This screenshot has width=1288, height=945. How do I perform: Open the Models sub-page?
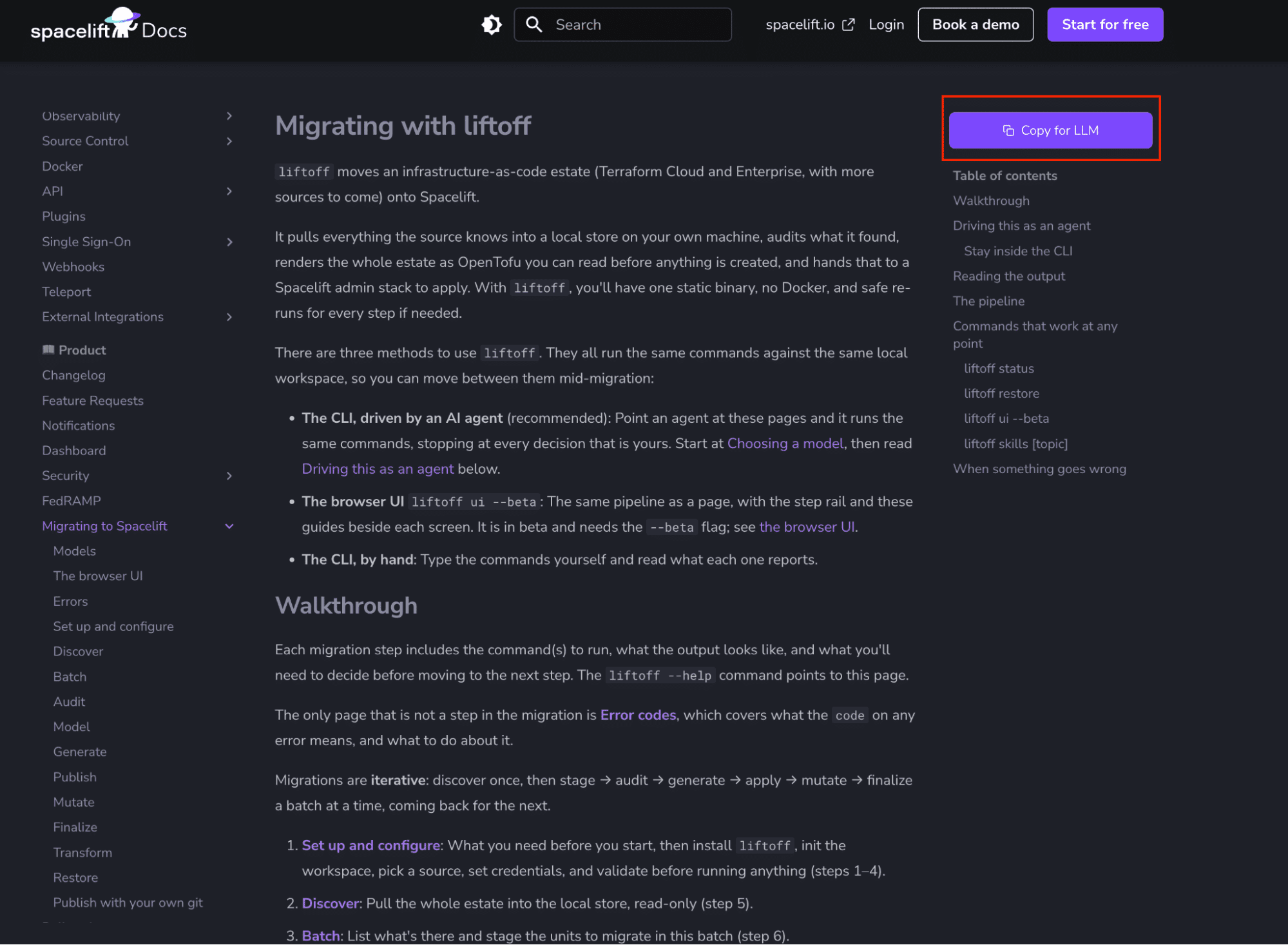click(75, 551)
